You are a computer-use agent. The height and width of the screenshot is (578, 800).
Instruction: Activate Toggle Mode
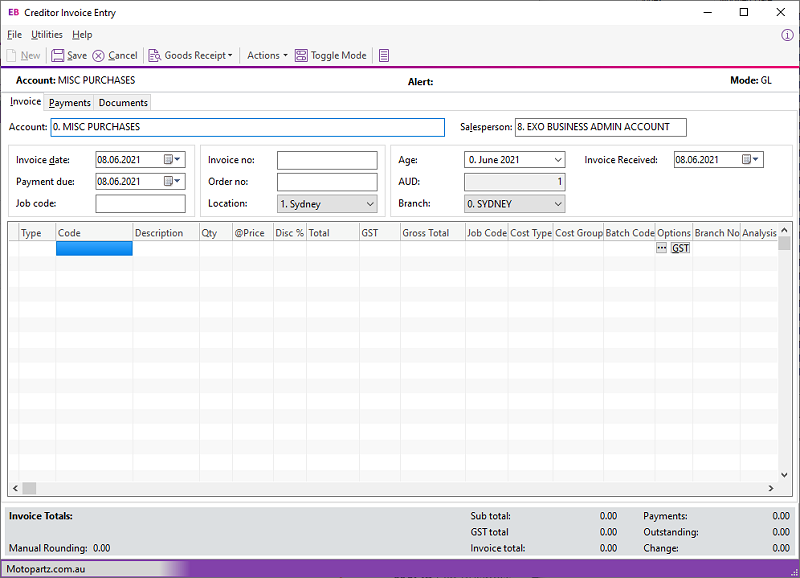[x=330, y=55]
